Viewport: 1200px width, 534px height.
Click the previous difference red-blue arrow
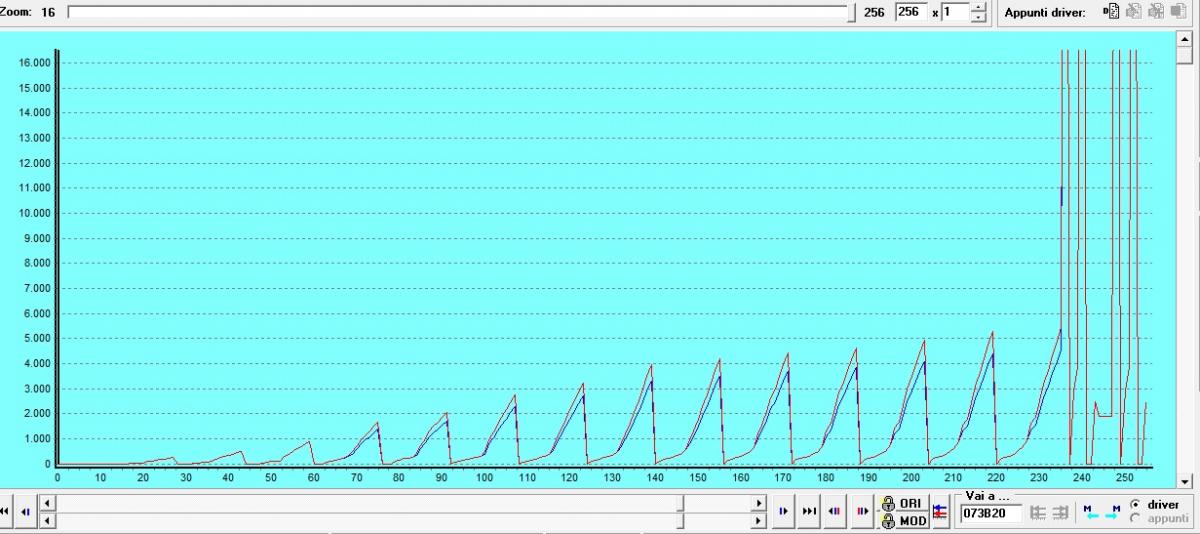pos(834,511)
